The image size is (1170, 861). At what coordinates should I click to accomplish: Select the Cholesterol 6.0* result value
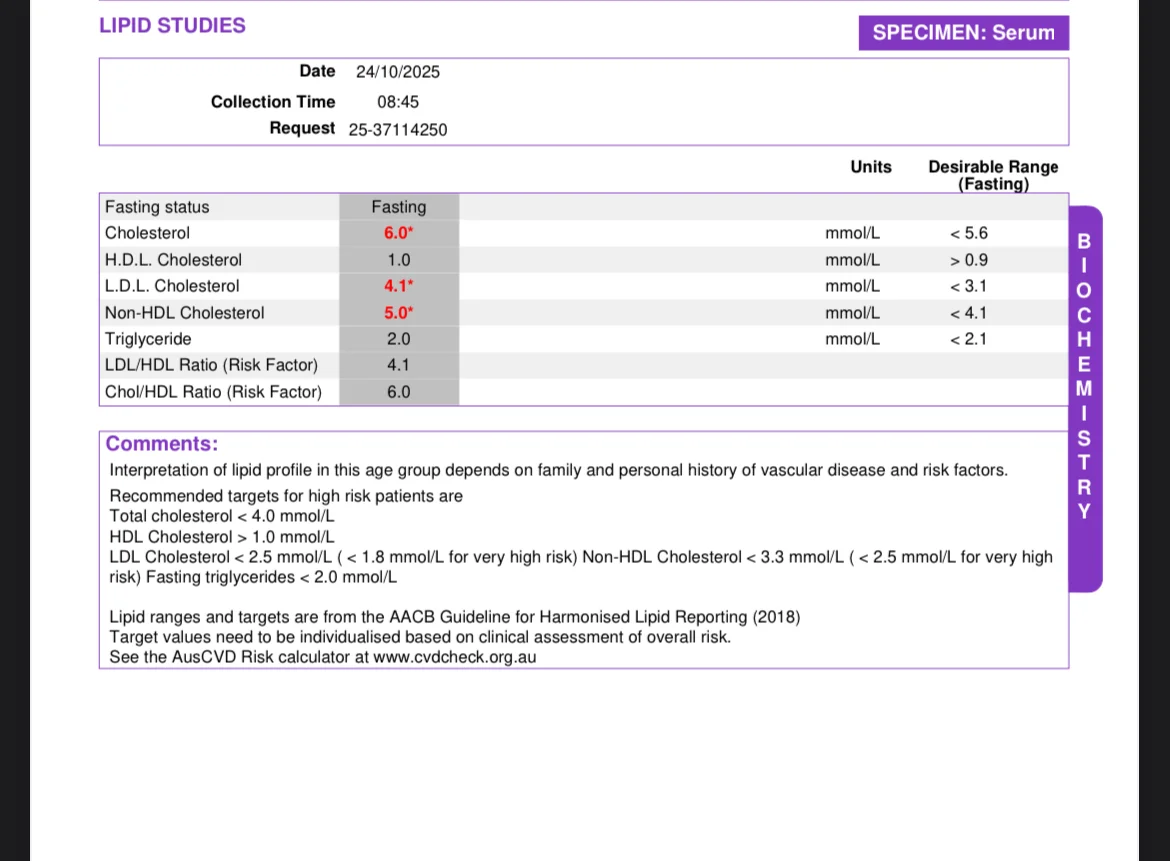398,233
